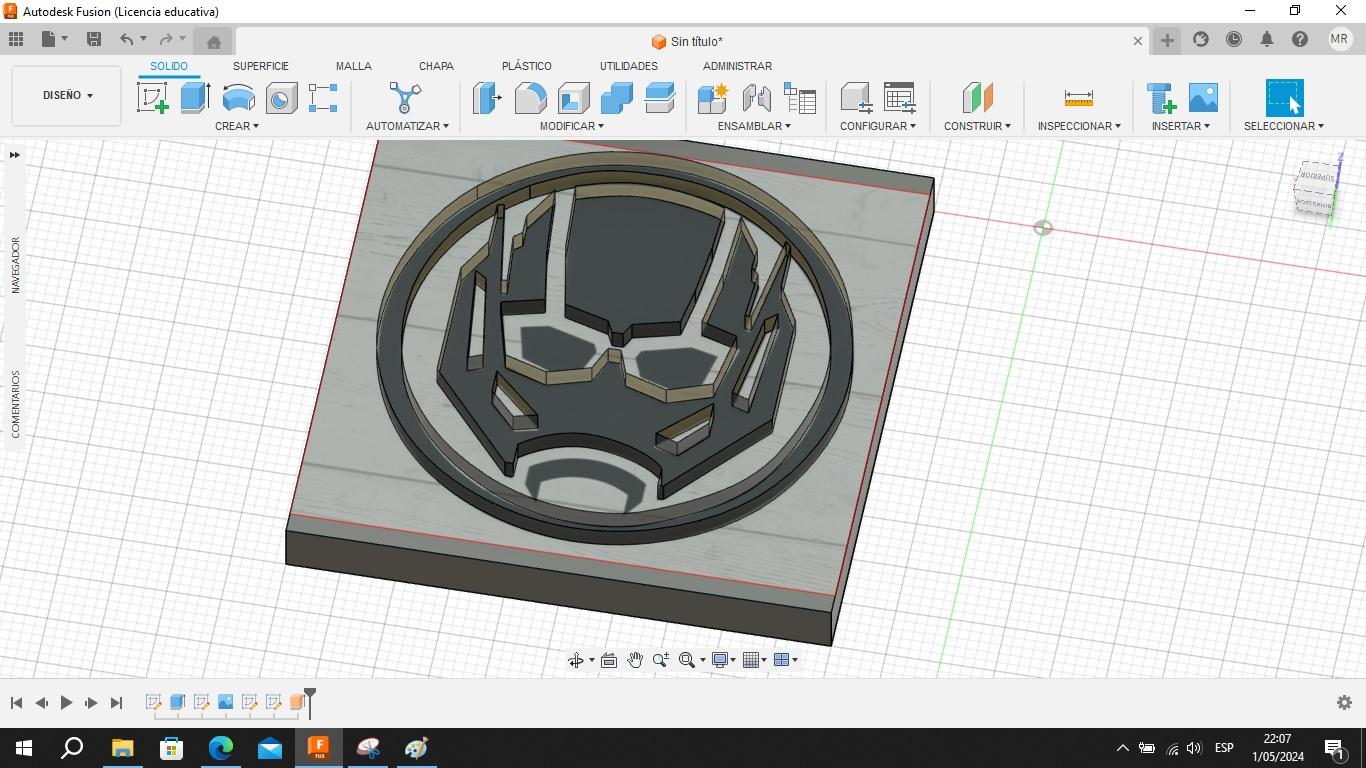
Task: Click the Undo arrow
Action: pos(126,39)
